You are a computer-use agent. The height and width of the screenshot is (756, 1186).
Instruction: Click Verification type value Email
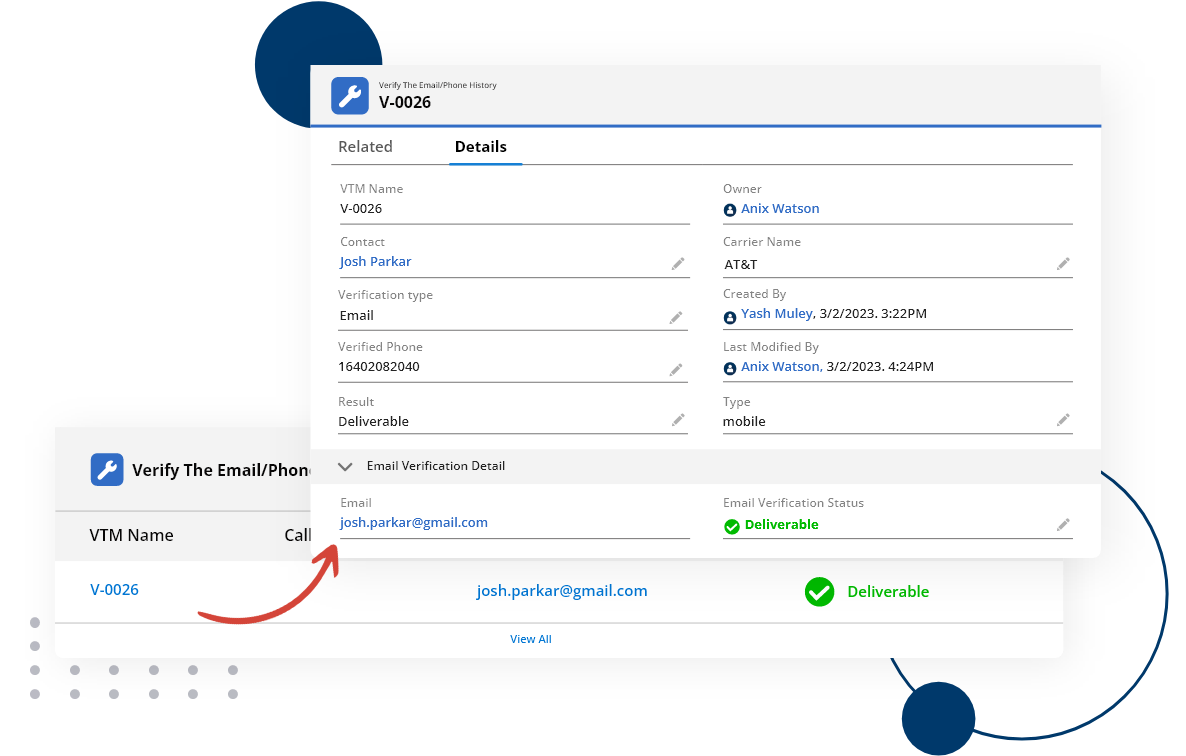tap(356, 316)
